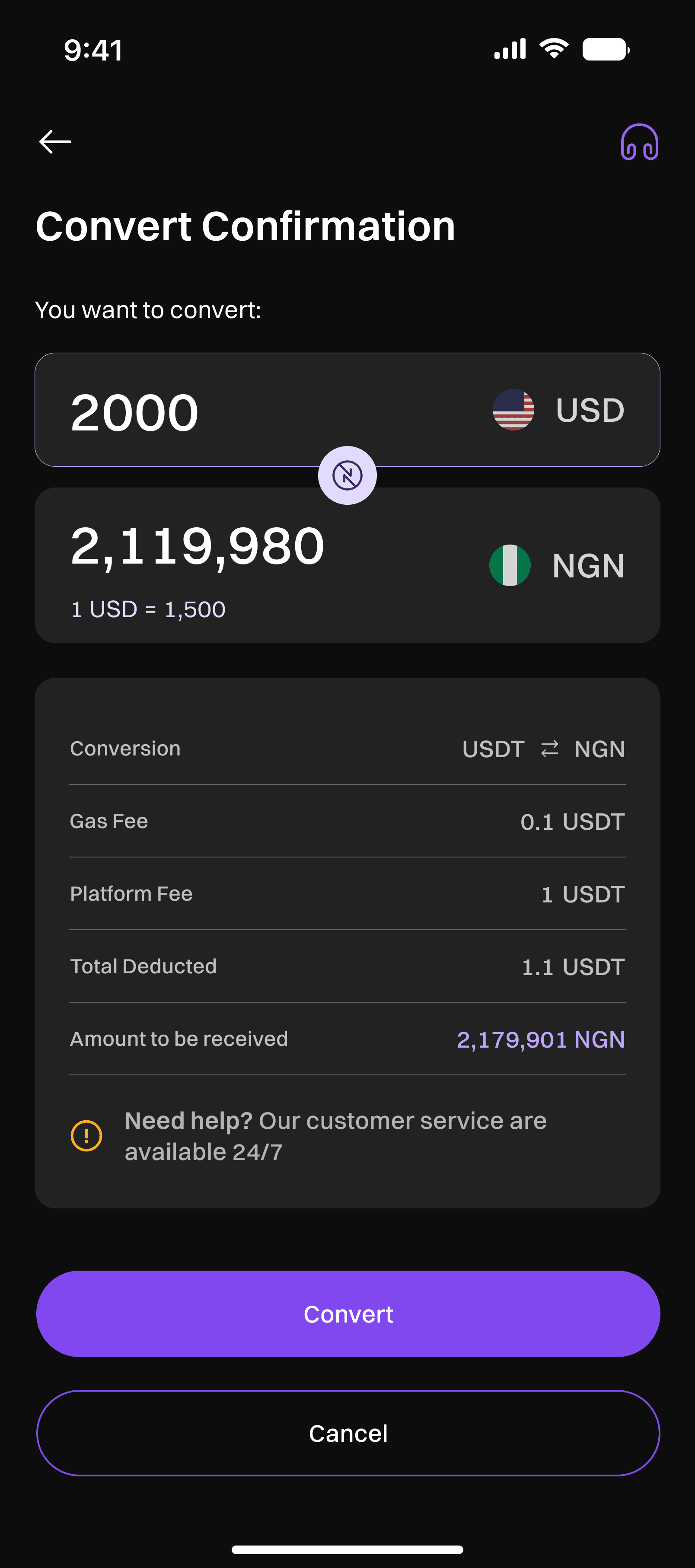Tap the Wi-Fi status icon
This screenshot has width=695, height=1568.
point(554,49)
